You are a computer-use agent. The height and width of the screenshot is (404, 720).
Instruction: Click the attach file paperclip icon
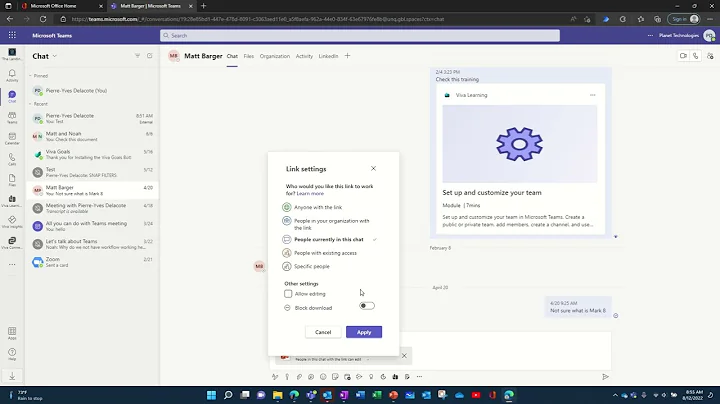click(299, 376)
